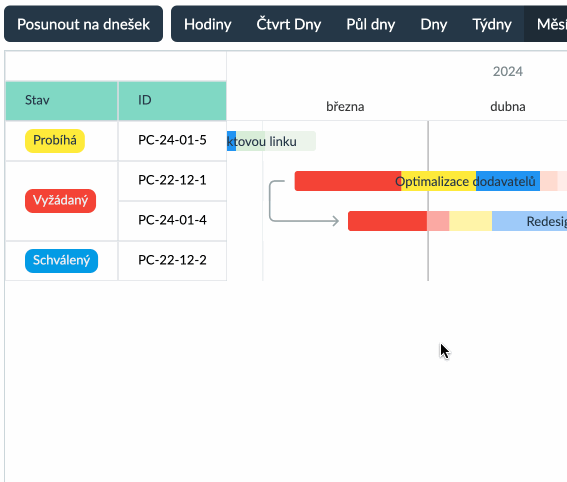Click the Posunout na dnešek button
The width and height of the screenshot is (567, 482).
(84, 24)
